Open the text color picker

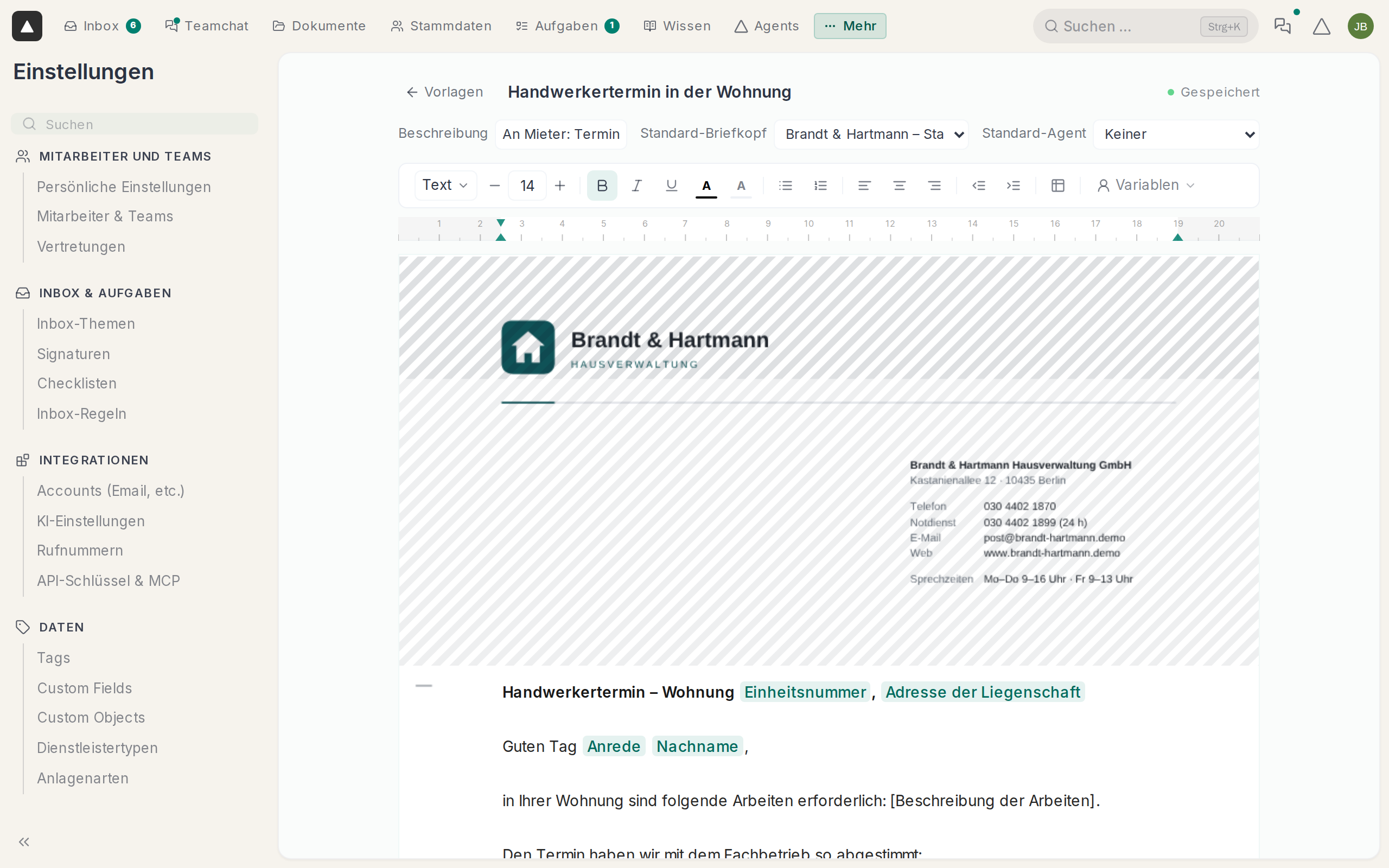pyautogui.click(x=706, y=186)
